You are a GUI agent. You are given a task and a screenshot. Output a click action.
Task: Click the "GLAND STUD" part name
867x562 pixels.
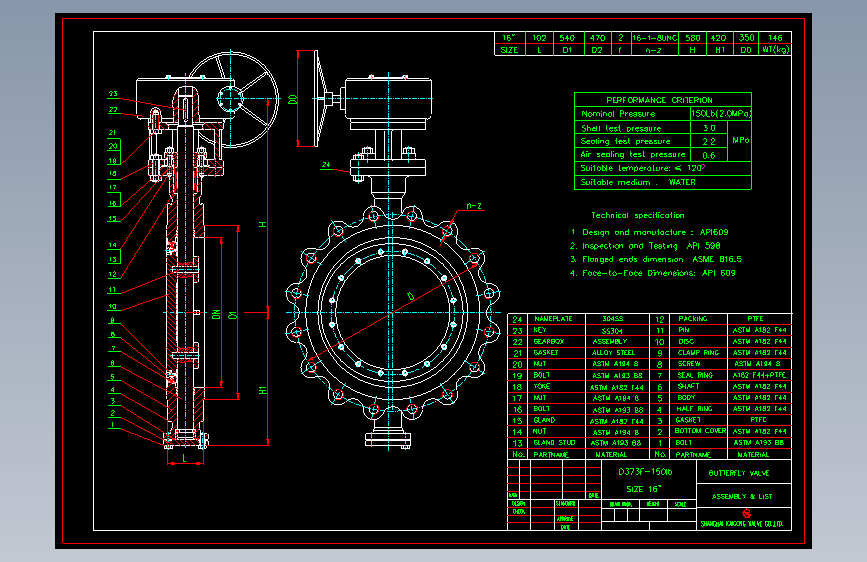point(554,443)
